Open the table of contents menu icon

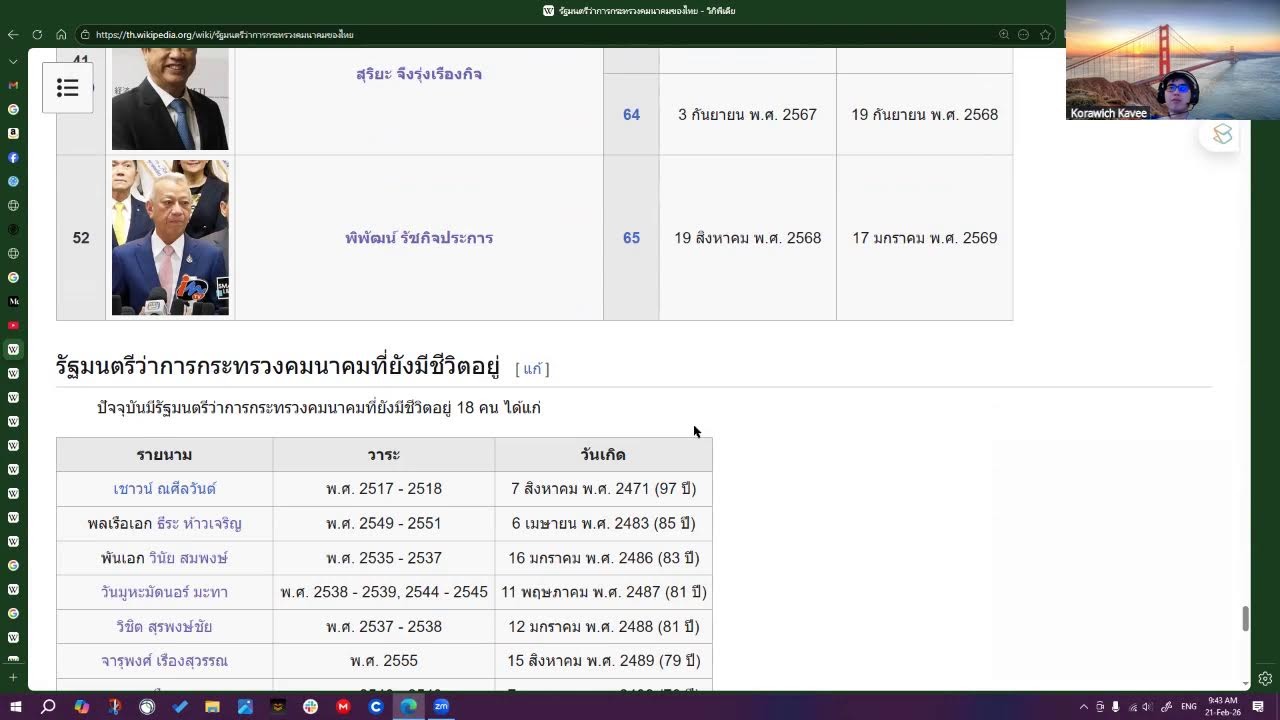coord(68,88)
